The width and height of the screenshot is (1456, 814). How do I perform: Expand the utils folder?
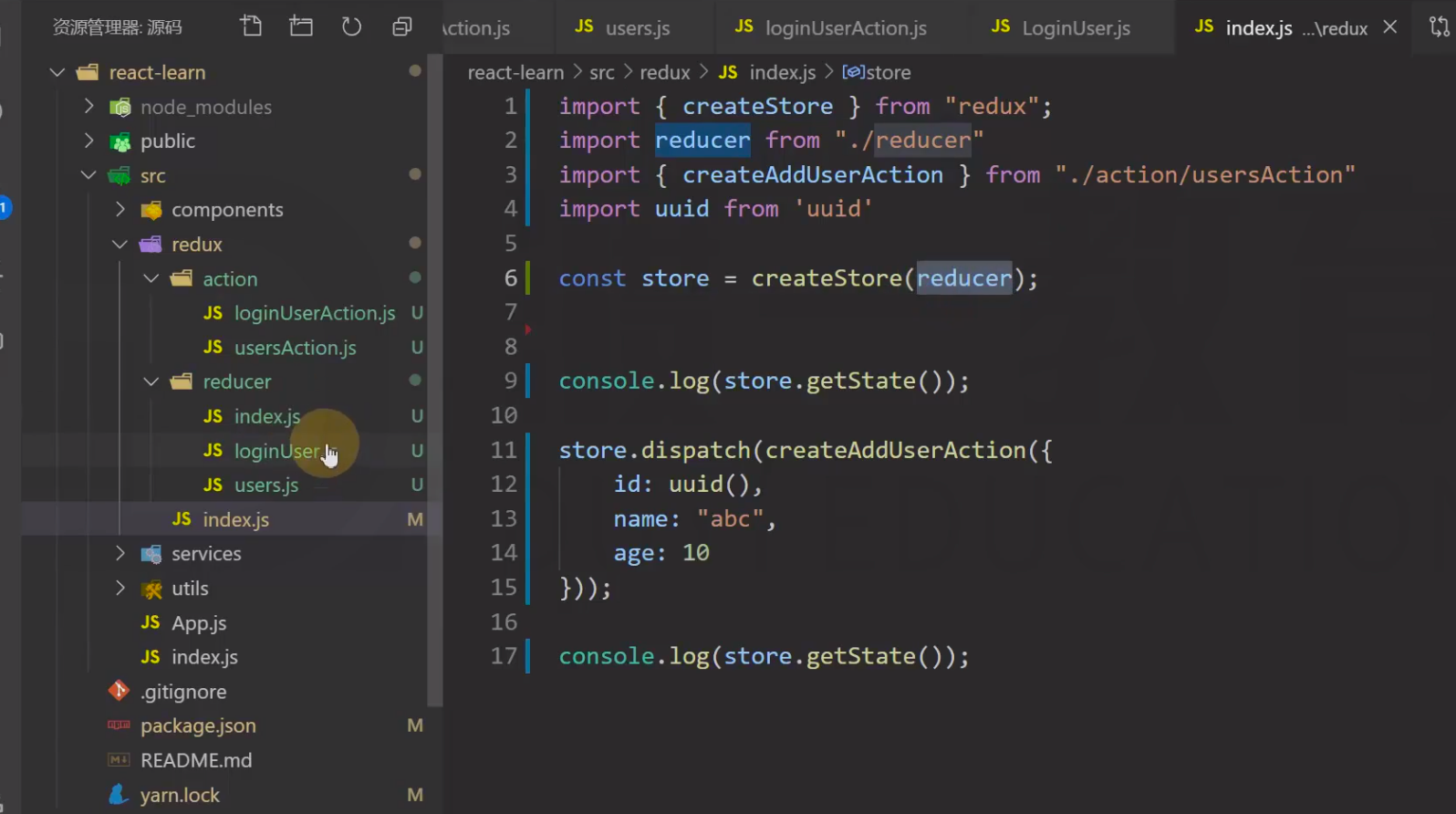120,588
